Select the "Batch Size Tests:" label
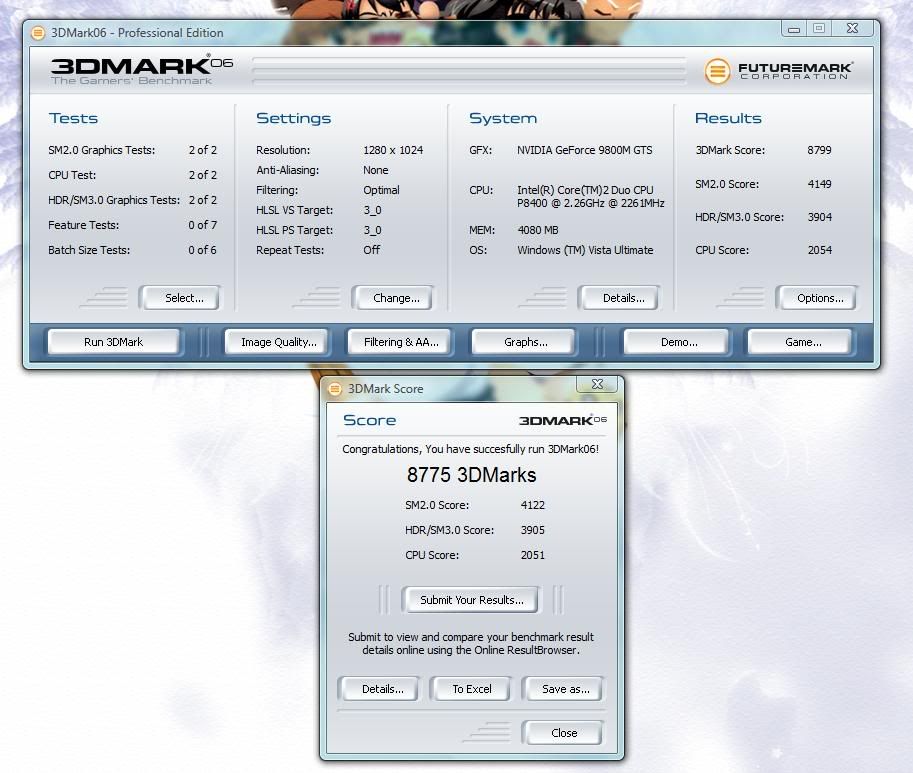This screenshot has width=913, height=773. pyautogui.click(x=89, y=250)
